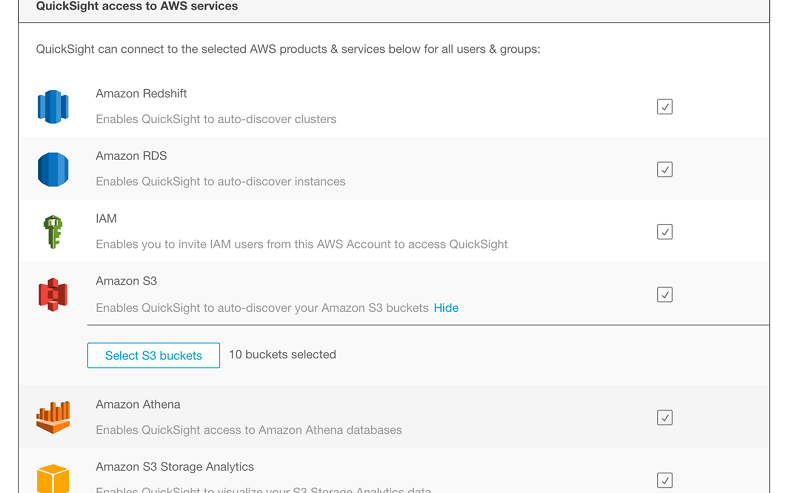800x493 pixels.
Task: Click the red Amazon S3 icon
Action: (52, 294)
